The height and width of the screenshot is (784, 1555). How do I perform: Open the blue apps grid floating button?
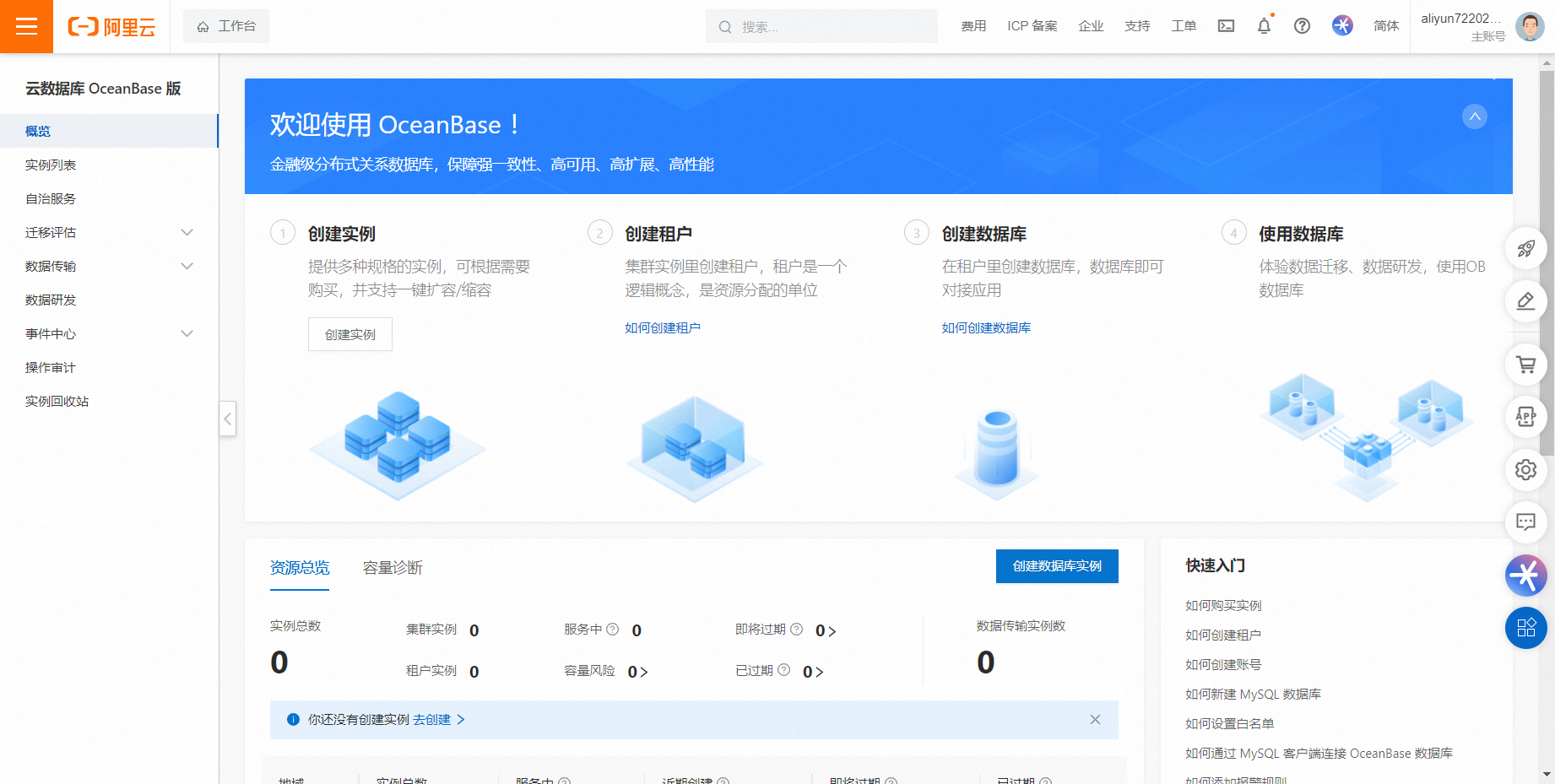(1525, 628)
